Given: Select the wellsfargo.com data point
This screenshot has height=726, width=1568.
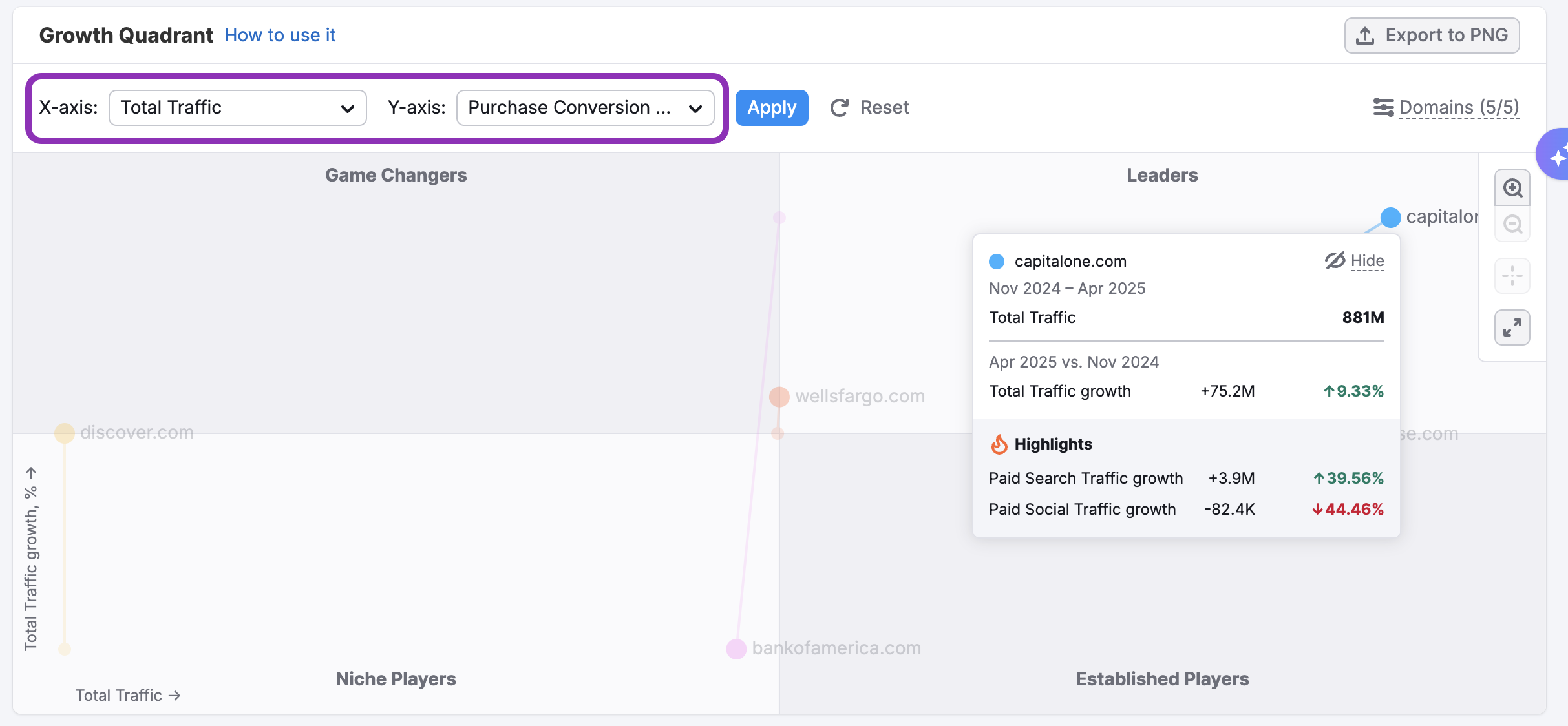Looking at the screenshot, I should 779,397.
